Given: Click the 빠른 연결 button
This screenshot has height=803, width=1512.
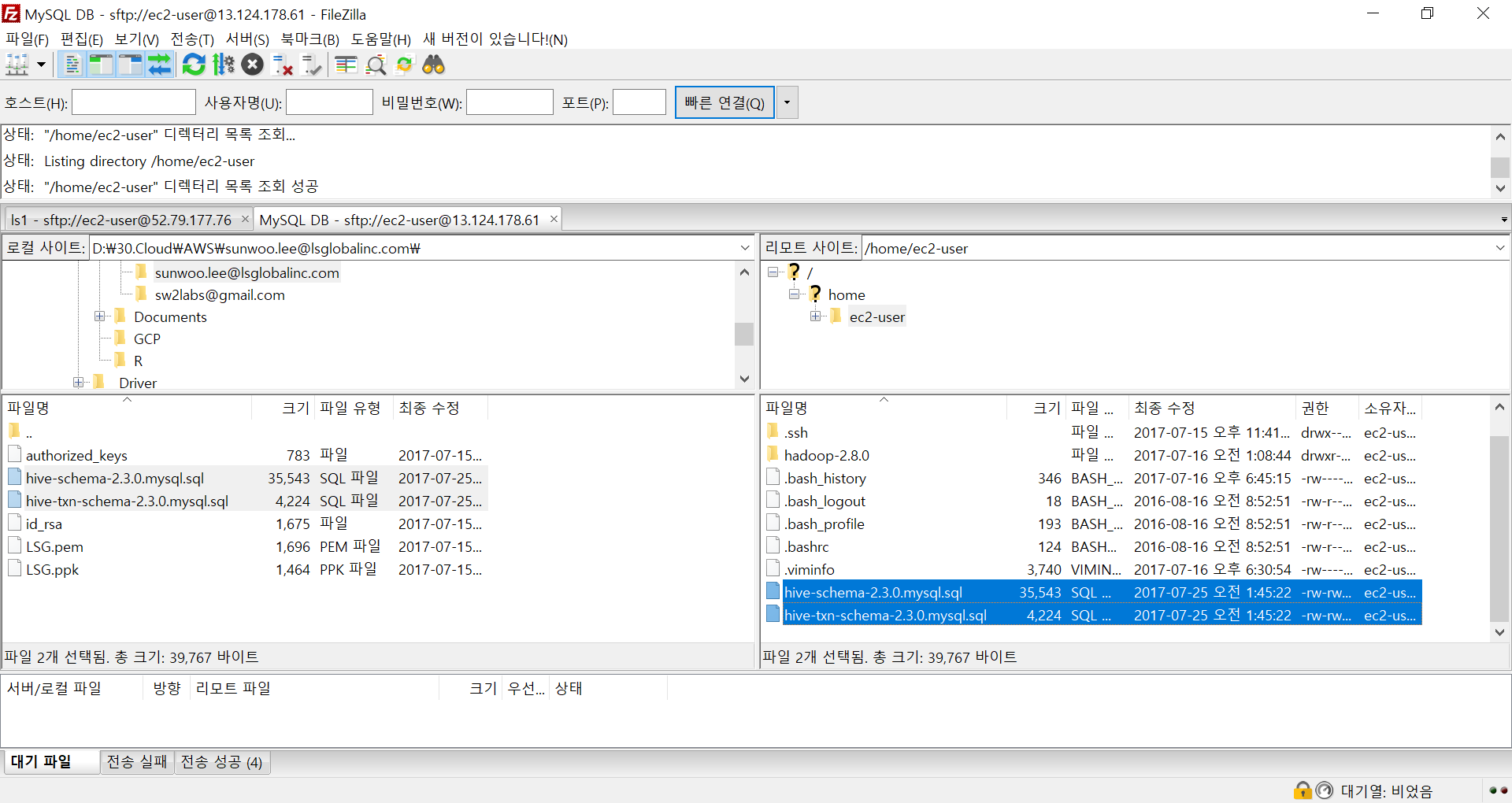Looking at the screenshot, I should point(724,102).
